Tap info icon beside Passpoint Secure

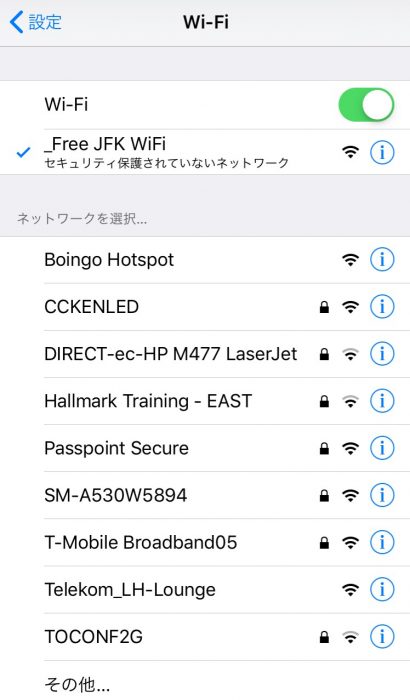pos(382,448)
